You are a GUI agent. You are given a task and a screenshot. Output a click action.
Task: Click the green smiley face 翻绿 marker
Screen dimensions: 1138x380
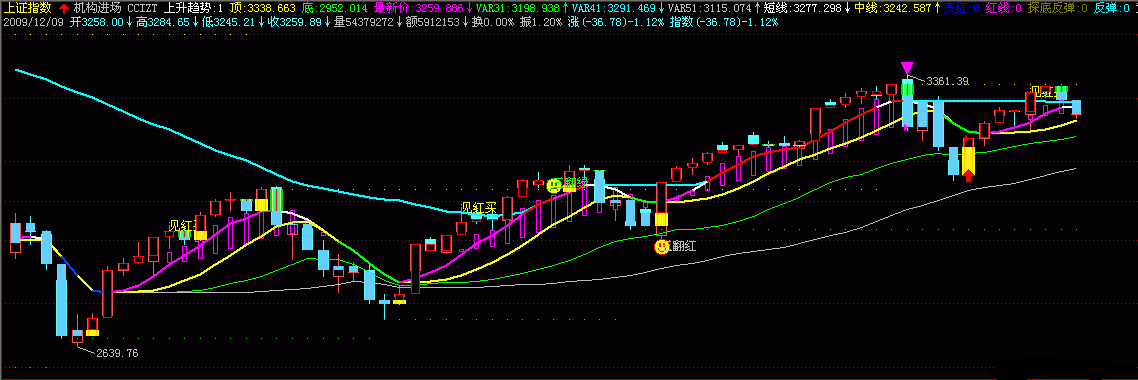click(554, 185)
